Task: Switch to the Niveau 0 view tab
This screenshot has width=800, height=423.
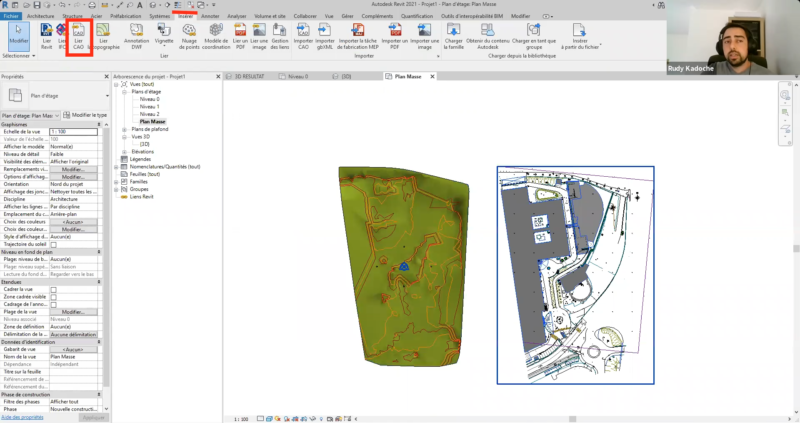Action: point(300,77)
